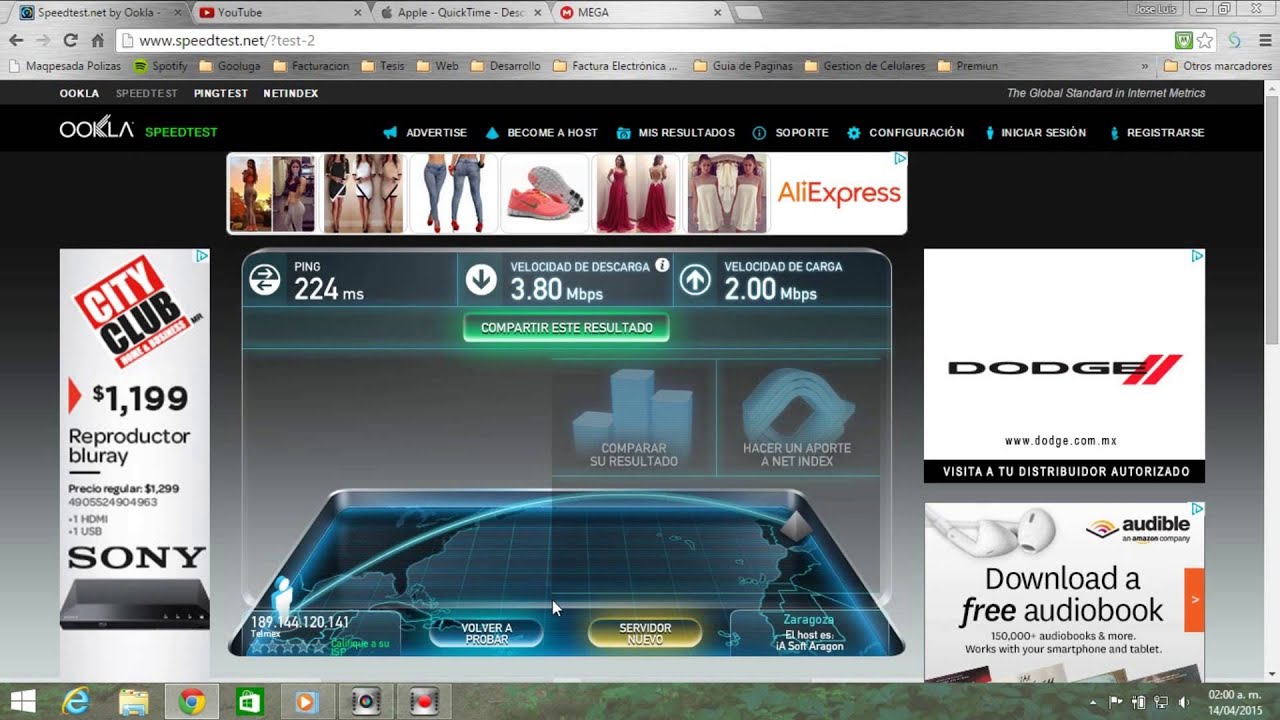Click HACER UN APORTE A NET INDEX tile

coord(797,418)
